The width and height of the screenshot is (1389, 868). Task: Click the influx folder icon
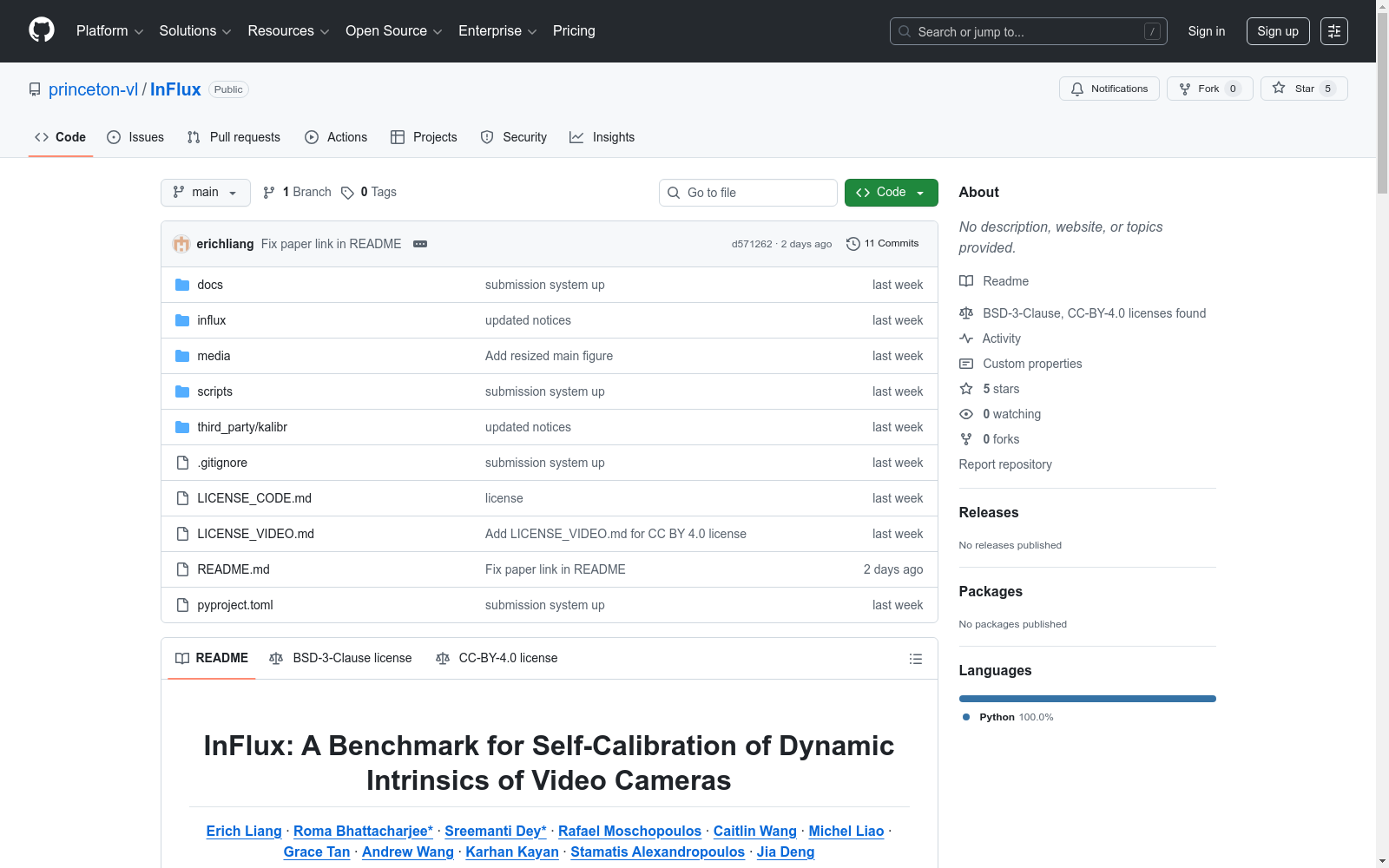pos(182,320)
